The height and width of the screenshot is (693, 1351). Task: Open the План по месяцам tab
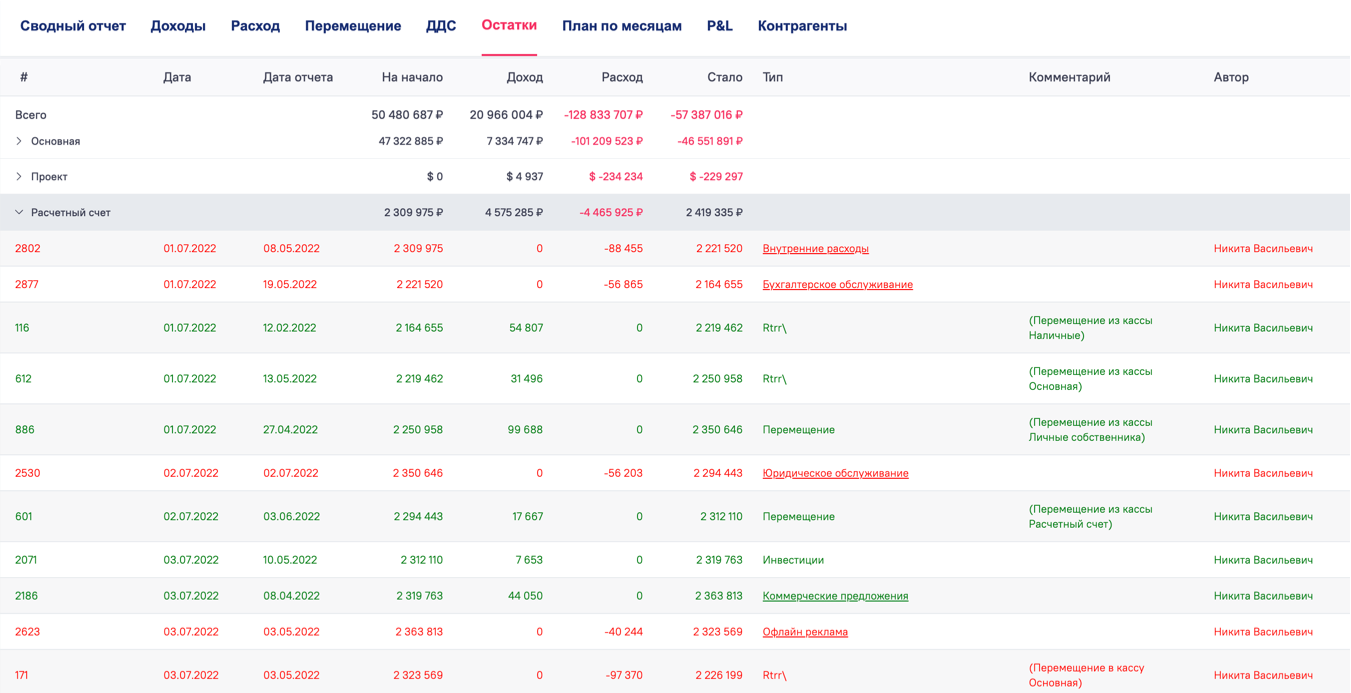(x=621, y=26)
